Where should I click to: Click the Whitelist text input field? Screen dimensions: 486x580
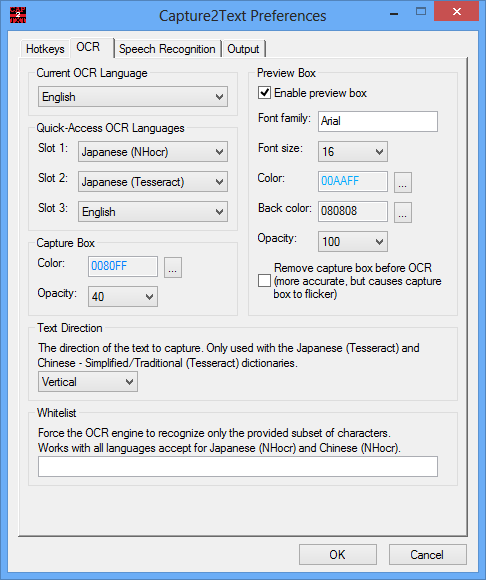tap(238, 466)
